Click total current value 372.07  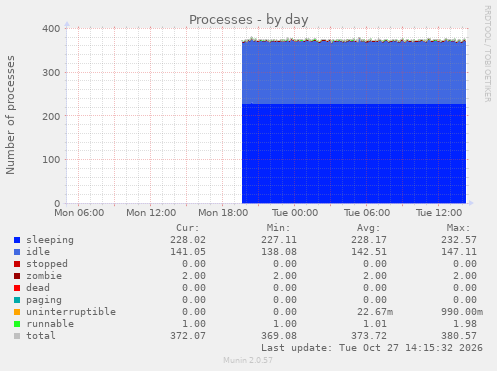coord(188,336)
